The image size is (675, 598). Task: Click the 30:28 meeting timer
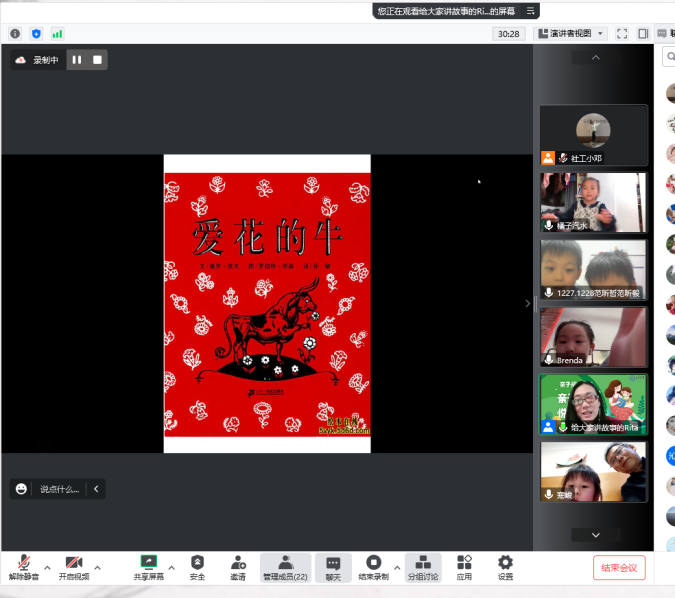(508, 34)
